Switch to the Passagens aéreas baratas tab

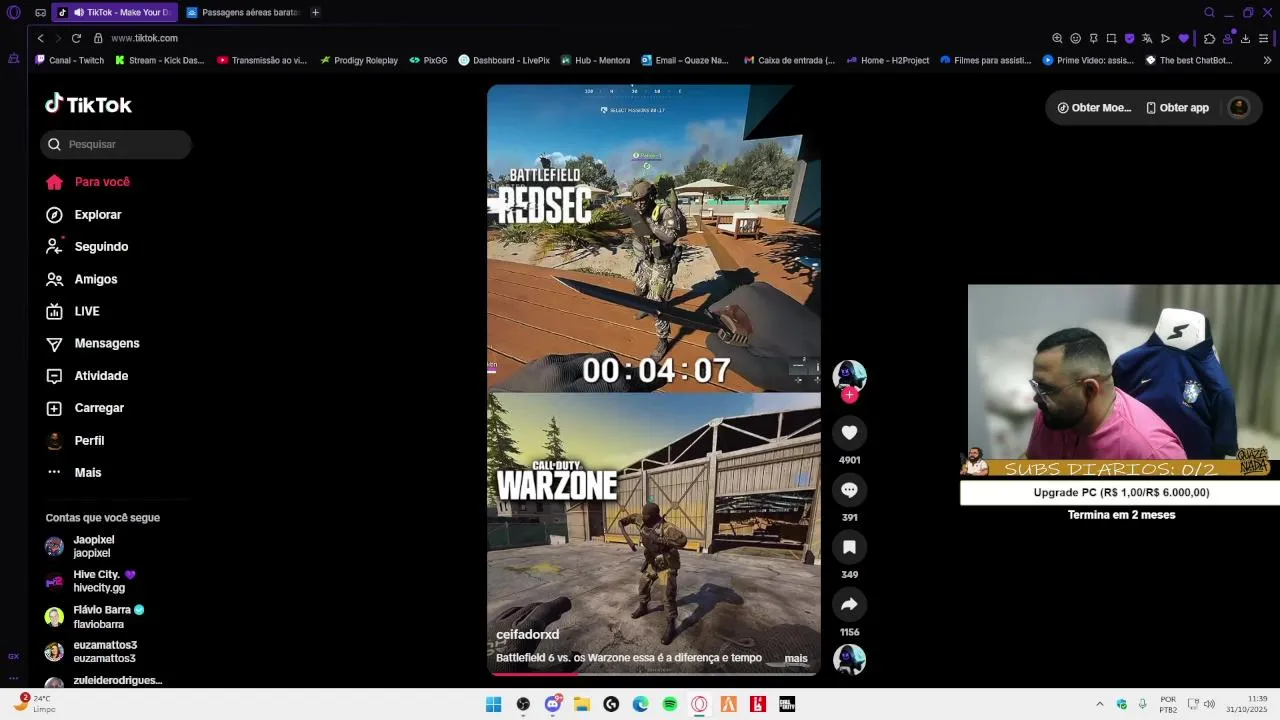point(243,12)
